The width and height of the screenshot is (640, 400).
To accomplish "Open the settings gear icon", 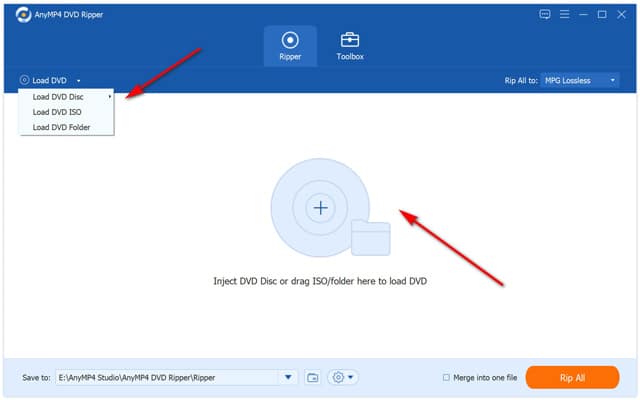I will point(338,377).
